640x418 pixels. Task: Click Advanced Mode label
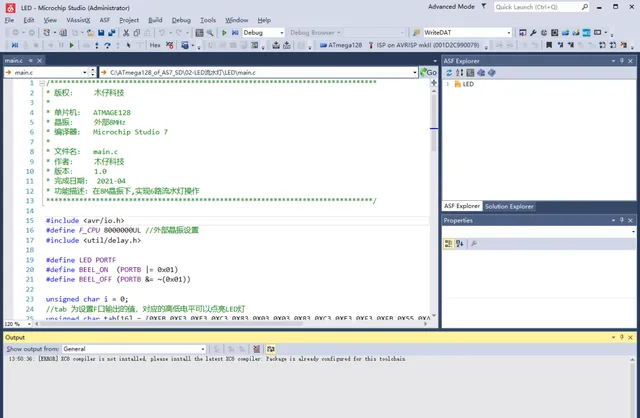point(451,7)
